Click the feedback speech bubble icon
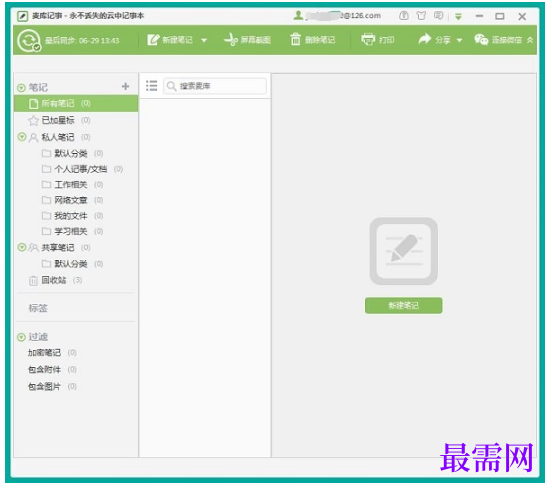 pyautogui.click(x=439, y=15)
